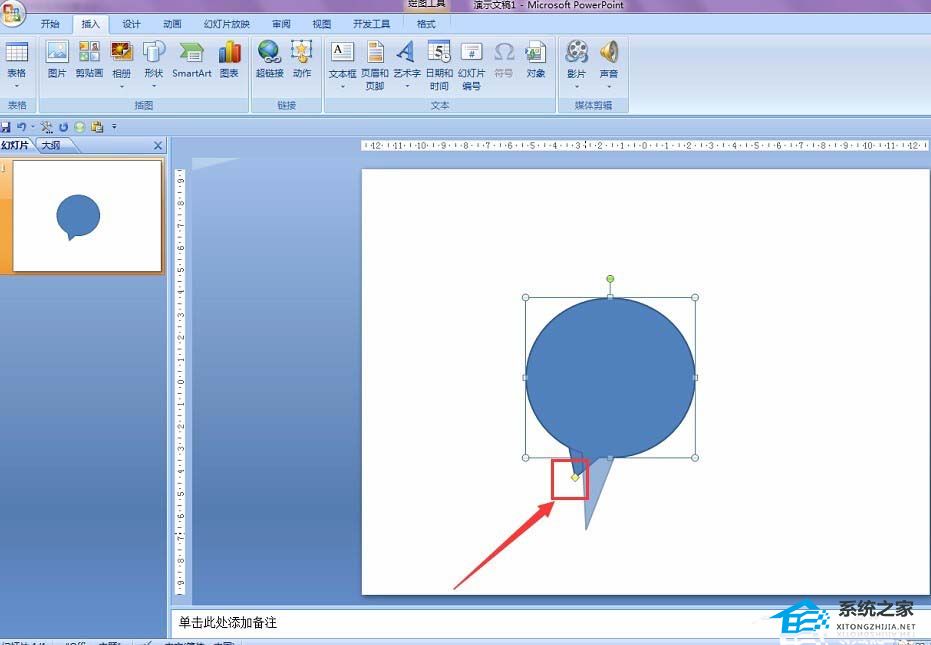This screenshot has width=931, height=645.
Task: Click the bottom-right sizing handle of the shape
Action: 695,457
